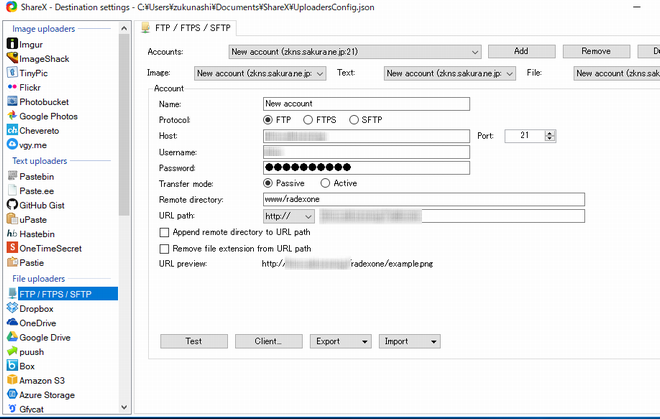Viewport: 660px width, 419px height.
Task: Focus the Name input field
Action: pyautogui.click(x=366, y=104)
